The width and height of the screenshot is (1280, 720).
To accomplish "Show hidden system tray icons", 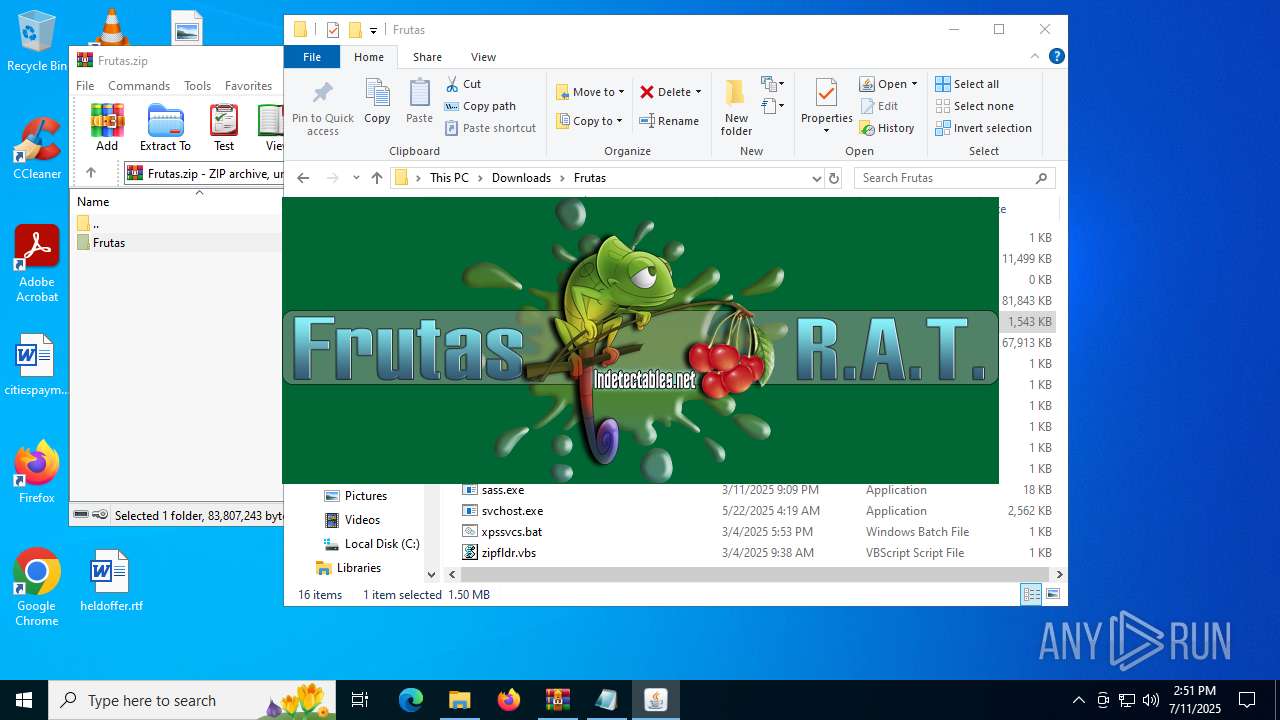I will point(1078,700).
